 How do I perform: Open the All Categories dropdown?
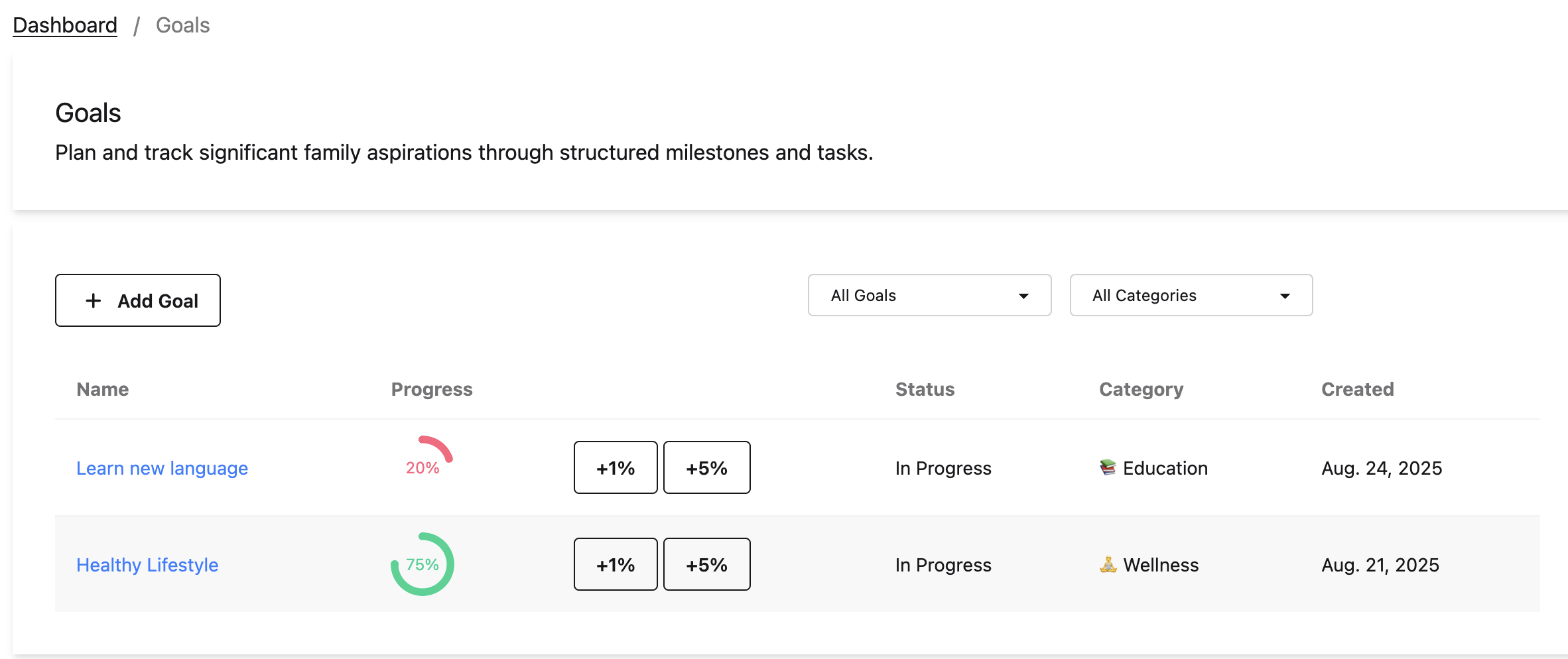[x=1191, y=295]
